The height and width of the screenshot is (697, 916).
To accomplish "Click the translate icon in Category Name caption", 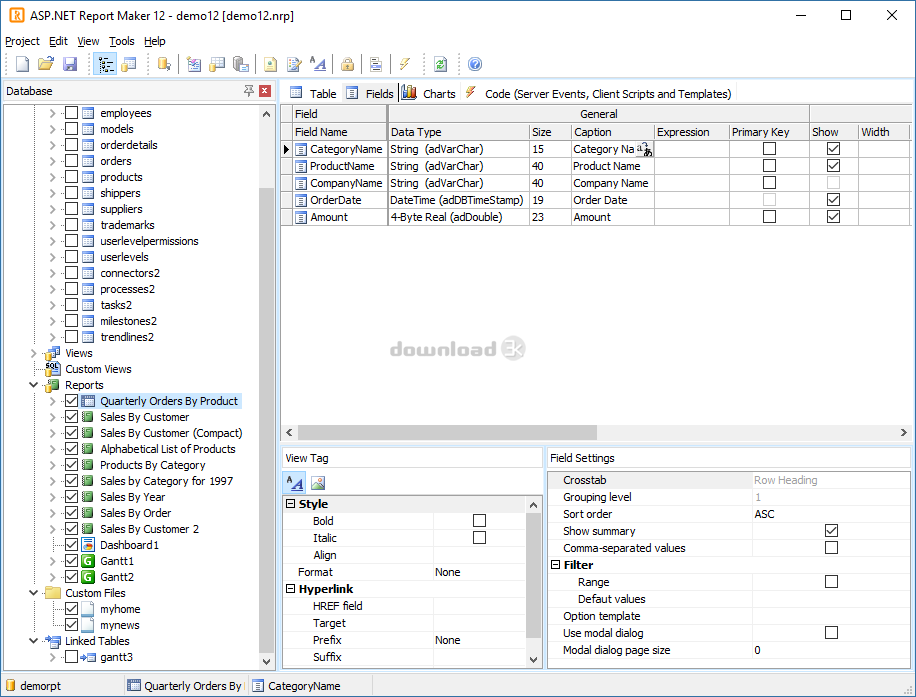I will (x=644, y=150).
